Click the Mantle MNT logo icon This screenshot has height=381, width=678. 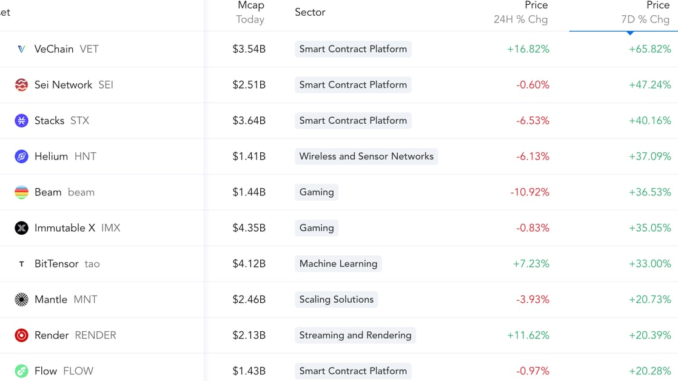click(x=21, y=299)
